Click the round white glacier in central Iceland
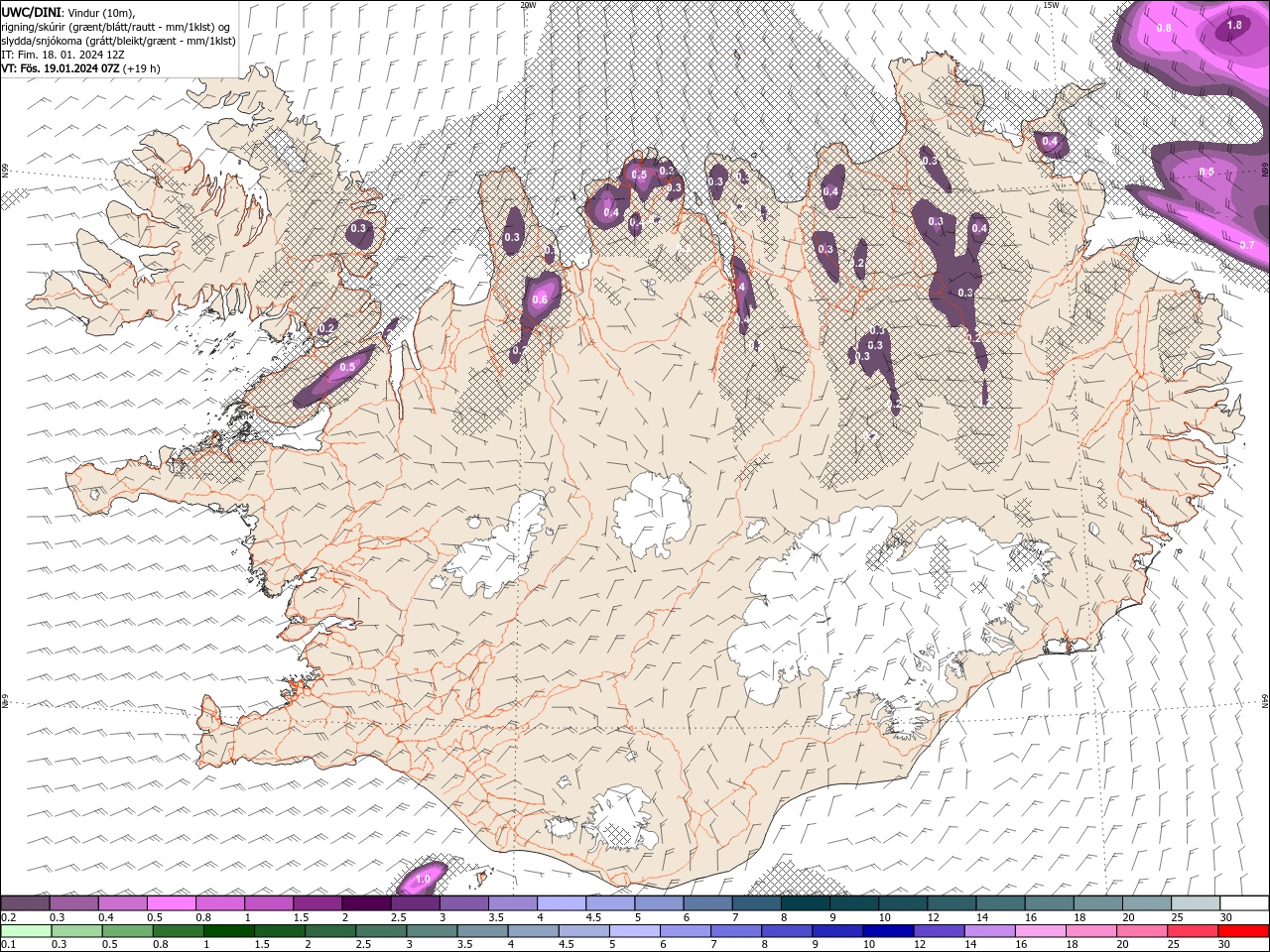This screenshot has width=1270, height=952. tap(652, 515)
